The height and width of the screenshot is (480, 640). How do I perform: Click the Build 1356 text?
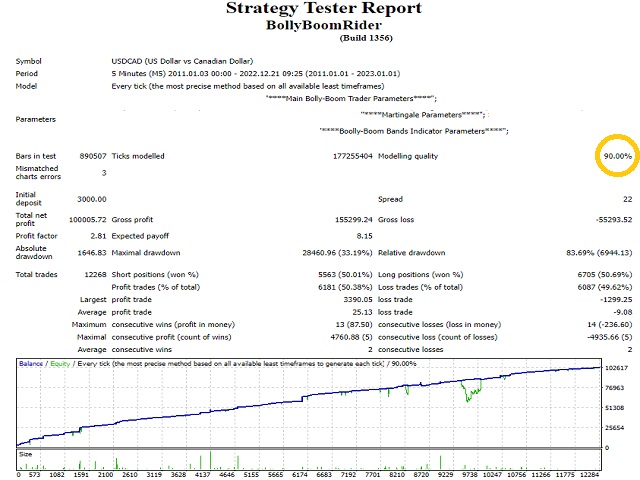click(x=366, y=38)
